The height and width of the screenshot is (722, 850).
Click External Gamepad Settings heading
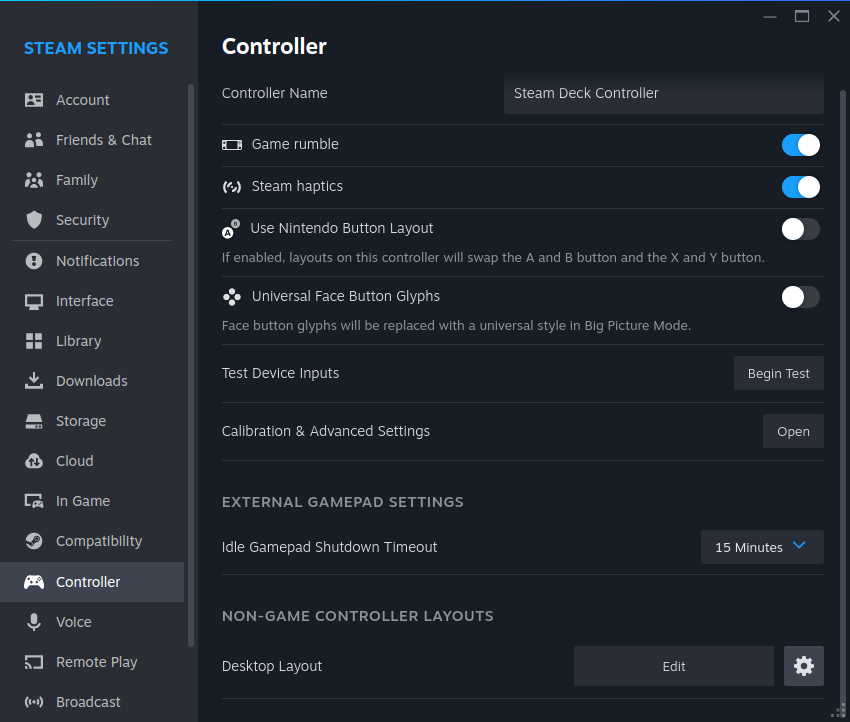[x=343, y=502]
